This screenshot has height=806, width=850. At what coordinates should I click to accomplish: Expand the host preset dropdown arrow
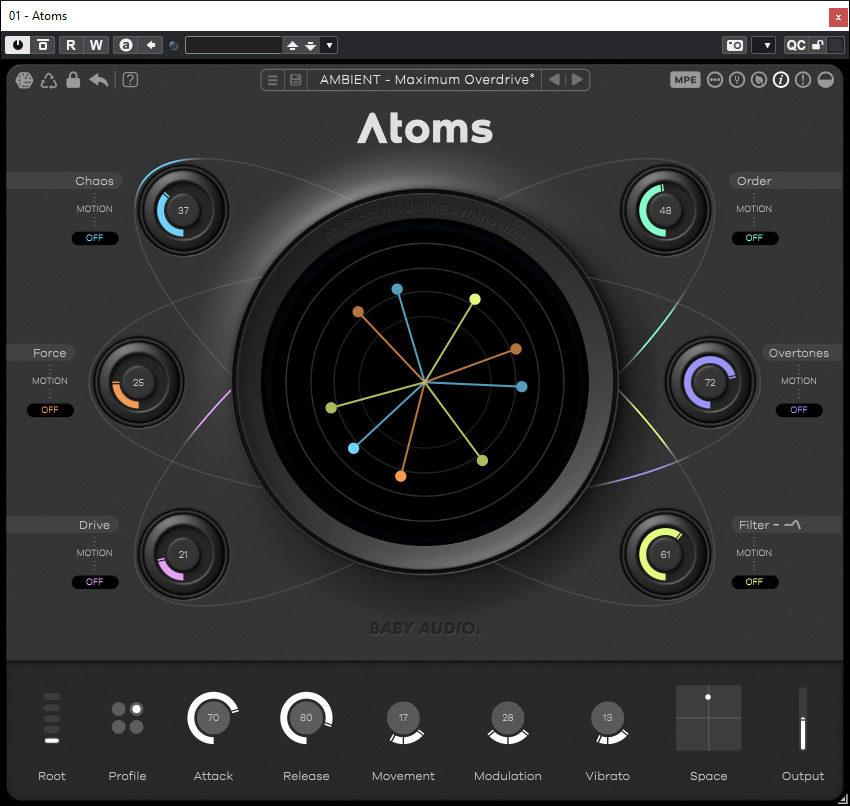tap(330, 45)
